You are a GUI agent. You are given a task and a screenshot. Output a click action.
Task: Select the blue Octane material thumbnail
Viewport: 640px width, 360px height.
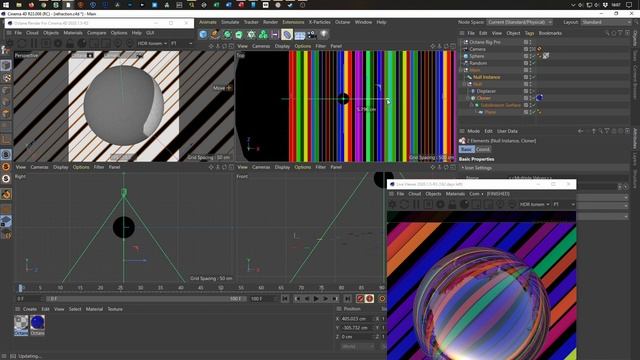tap(37, 325)
